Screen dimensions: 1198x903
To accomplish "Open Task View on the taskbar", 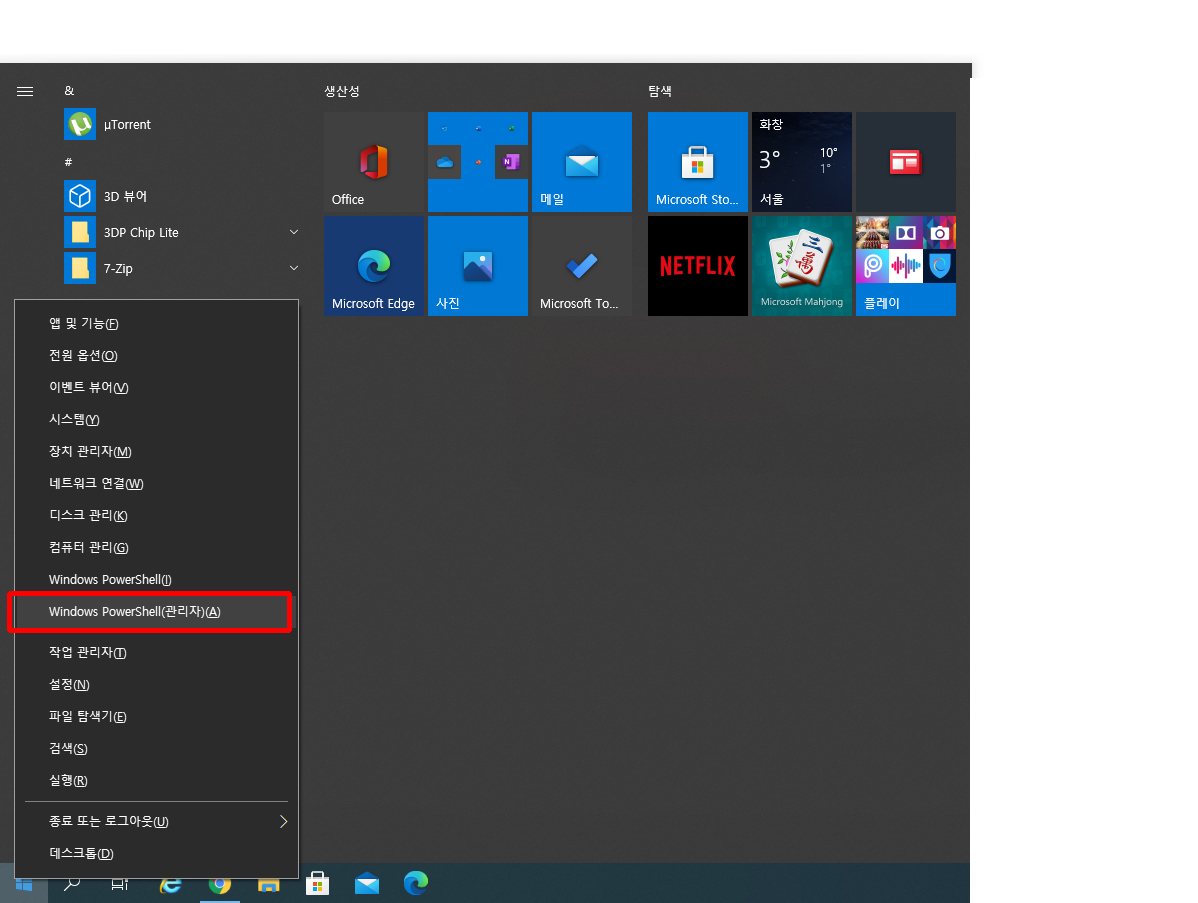I will point(121,884).
